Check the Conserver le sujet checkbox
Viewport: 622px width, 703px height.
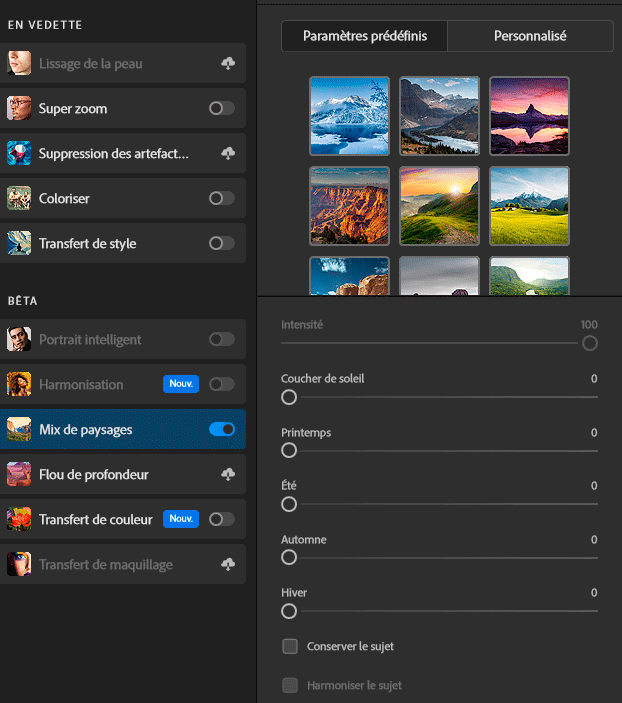coord(290,647)
